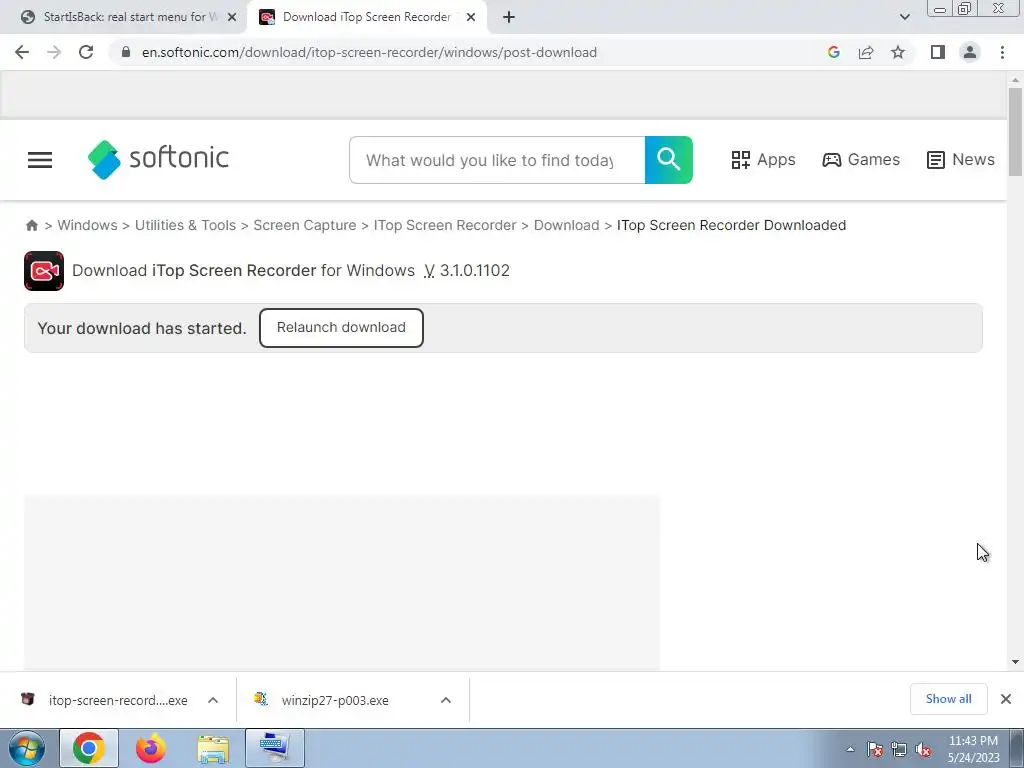1024x768 pixels.
Task: Click the page vertical scrollbar thumb
Action: pyautogui.click(x=1015, y=132)
